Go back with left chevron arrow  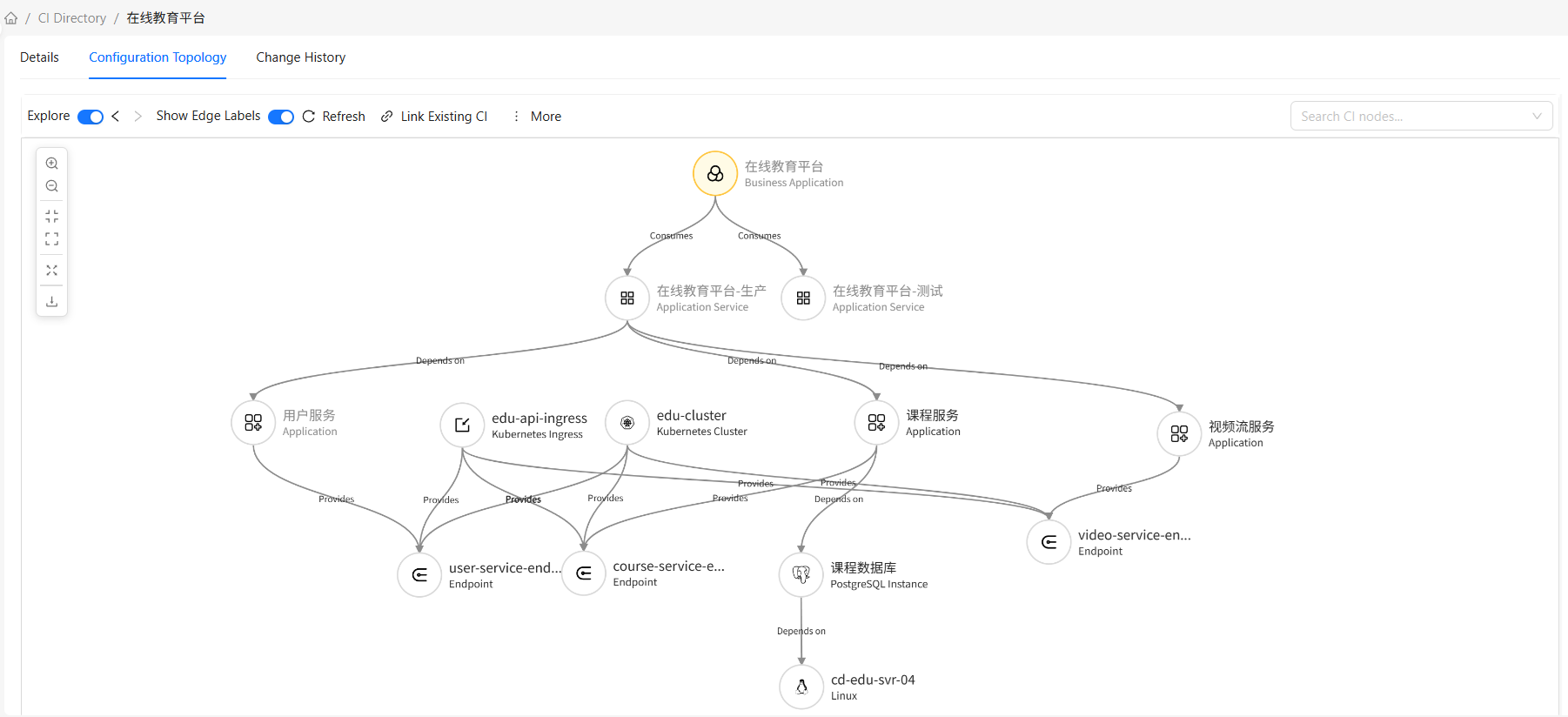(x=116, y=116)
